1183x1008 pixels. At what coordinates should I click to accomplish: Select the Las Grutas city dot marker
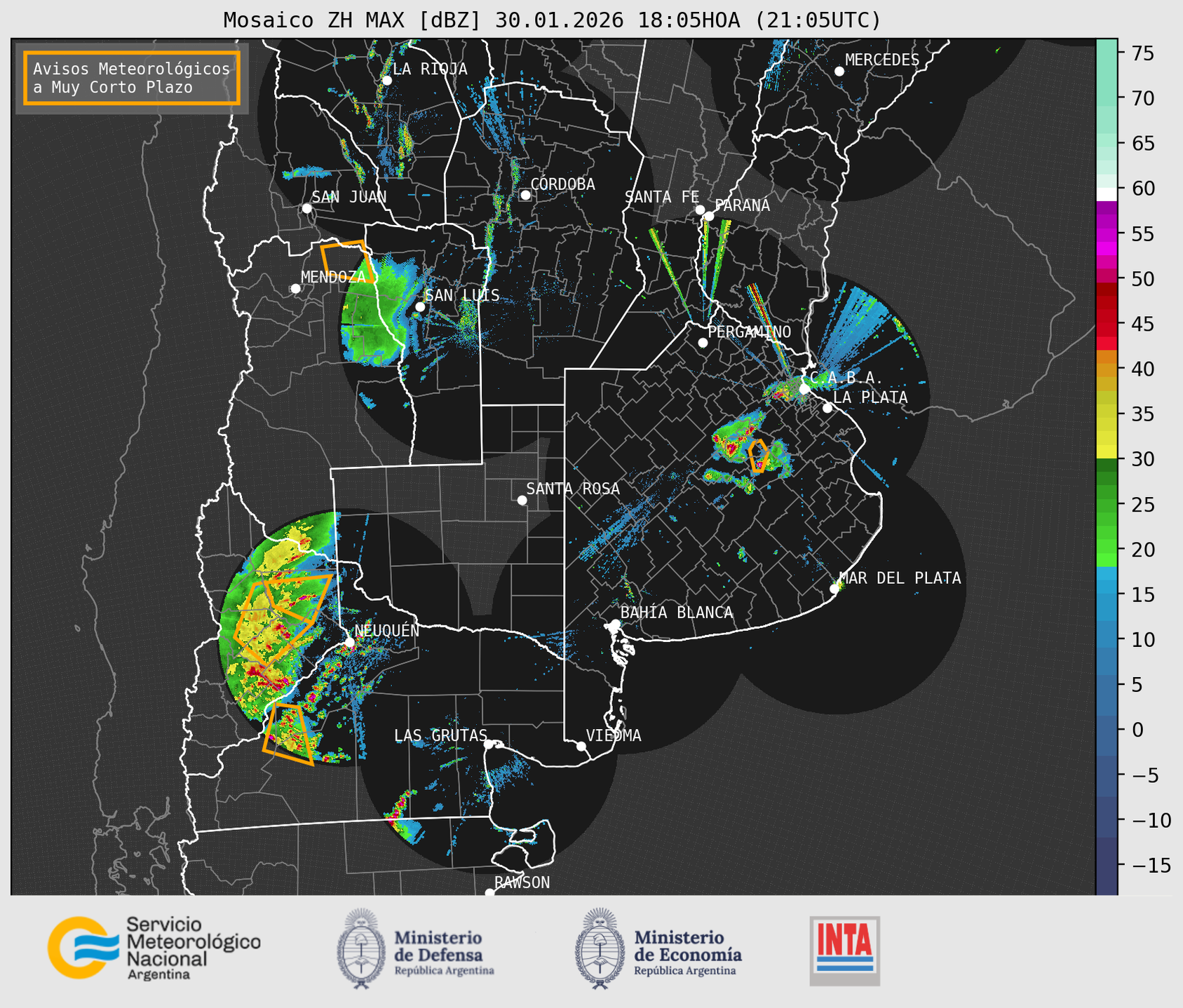(489, 744)
